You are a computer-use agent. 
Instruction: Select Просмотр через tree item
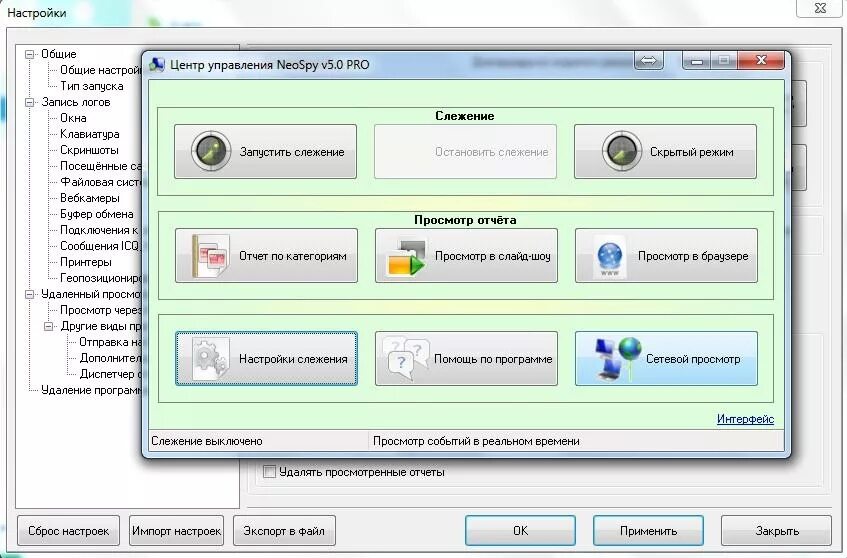[100, 310]
